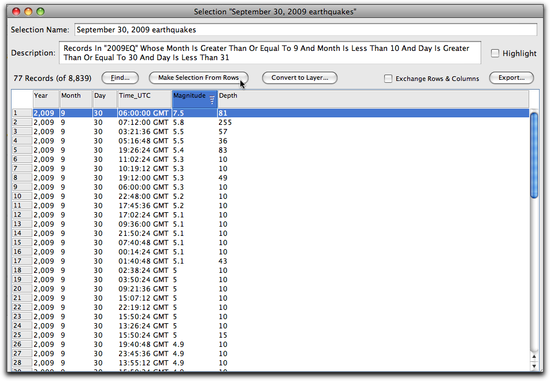Click time 10:19:12 GMT cell
Screen dimensions: 550x381
tap(144, 168)
